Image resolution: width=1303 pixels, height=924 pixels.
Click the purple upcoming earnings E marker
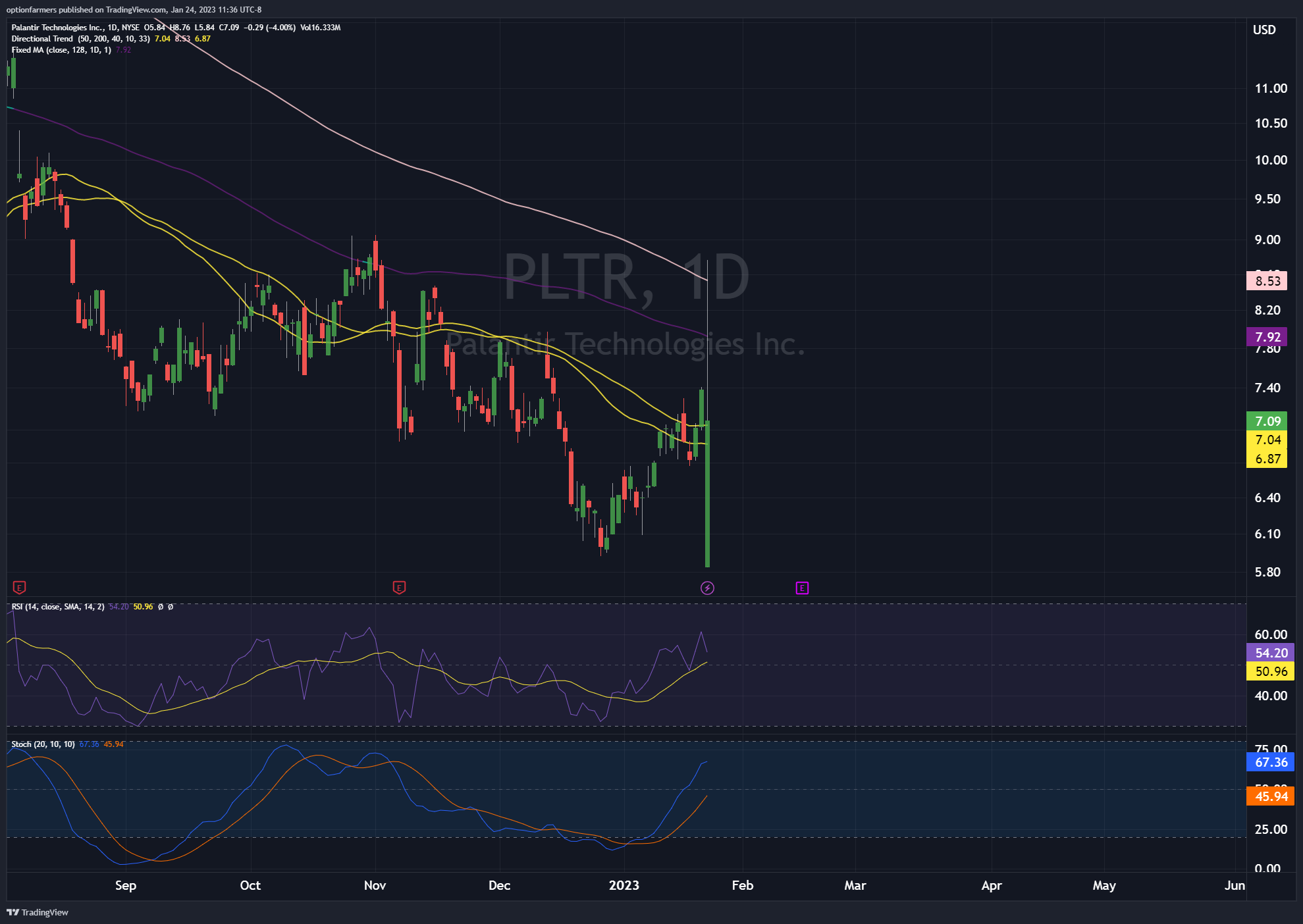pyautogui.click(x=802, y=588)
